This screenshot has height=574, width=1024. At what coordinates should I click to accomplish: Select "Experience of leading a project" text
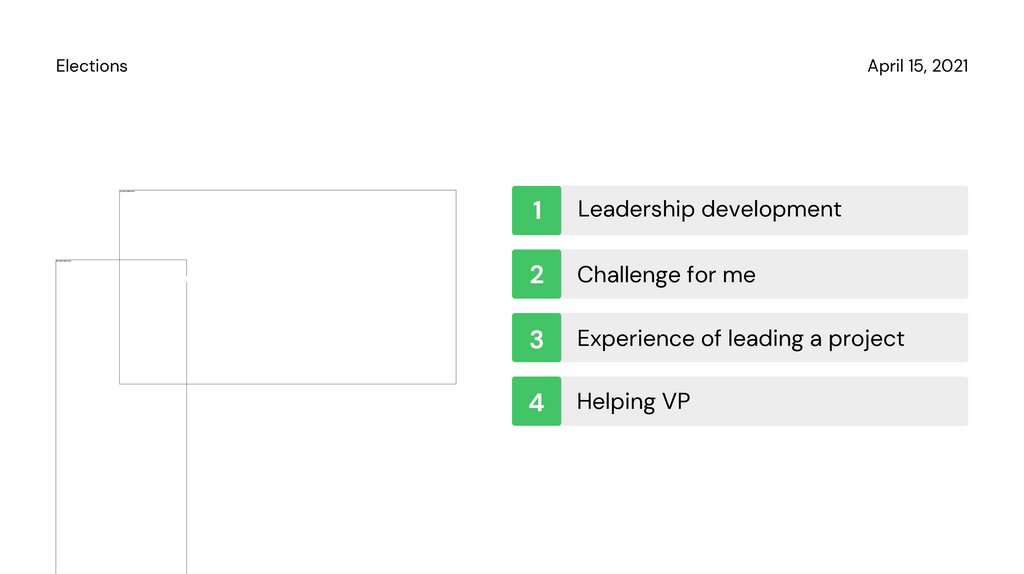pyautogui.click(x=740, y=338)
